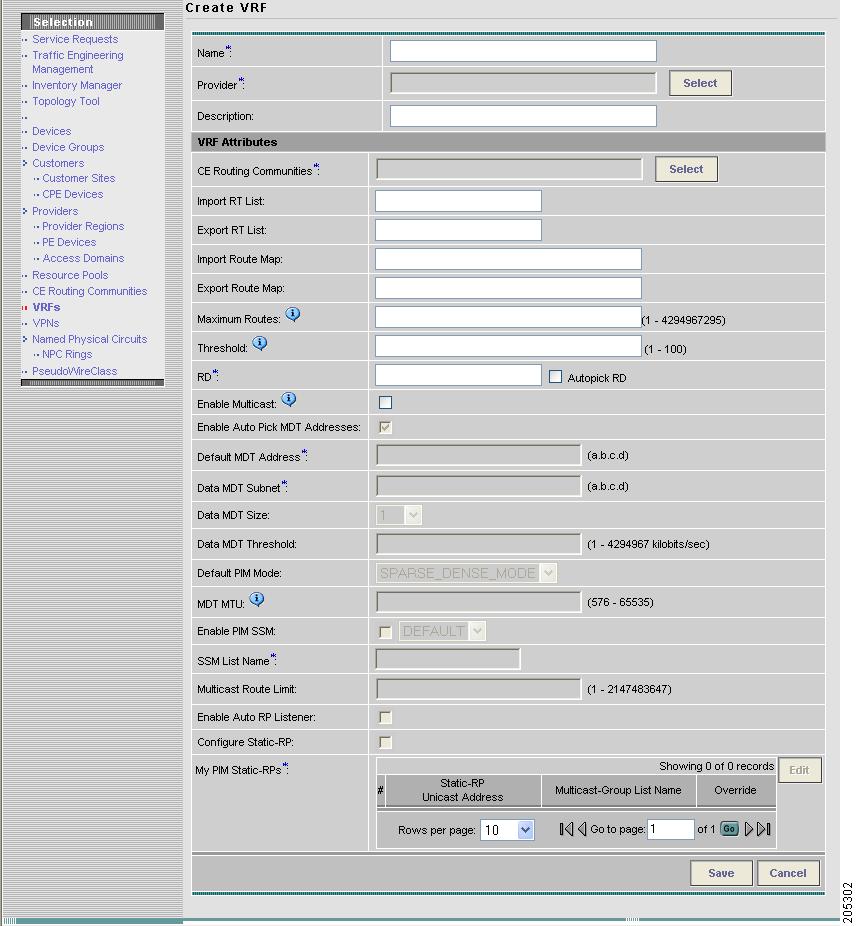Click Select button for CE Routing Communities

(x=686, y=169)
